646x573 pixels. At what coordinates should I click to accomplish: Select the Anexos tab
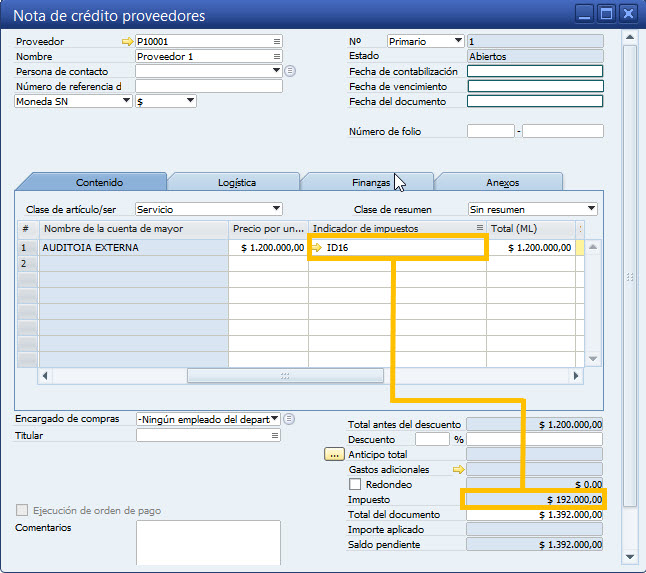click(x=502, y=183)
